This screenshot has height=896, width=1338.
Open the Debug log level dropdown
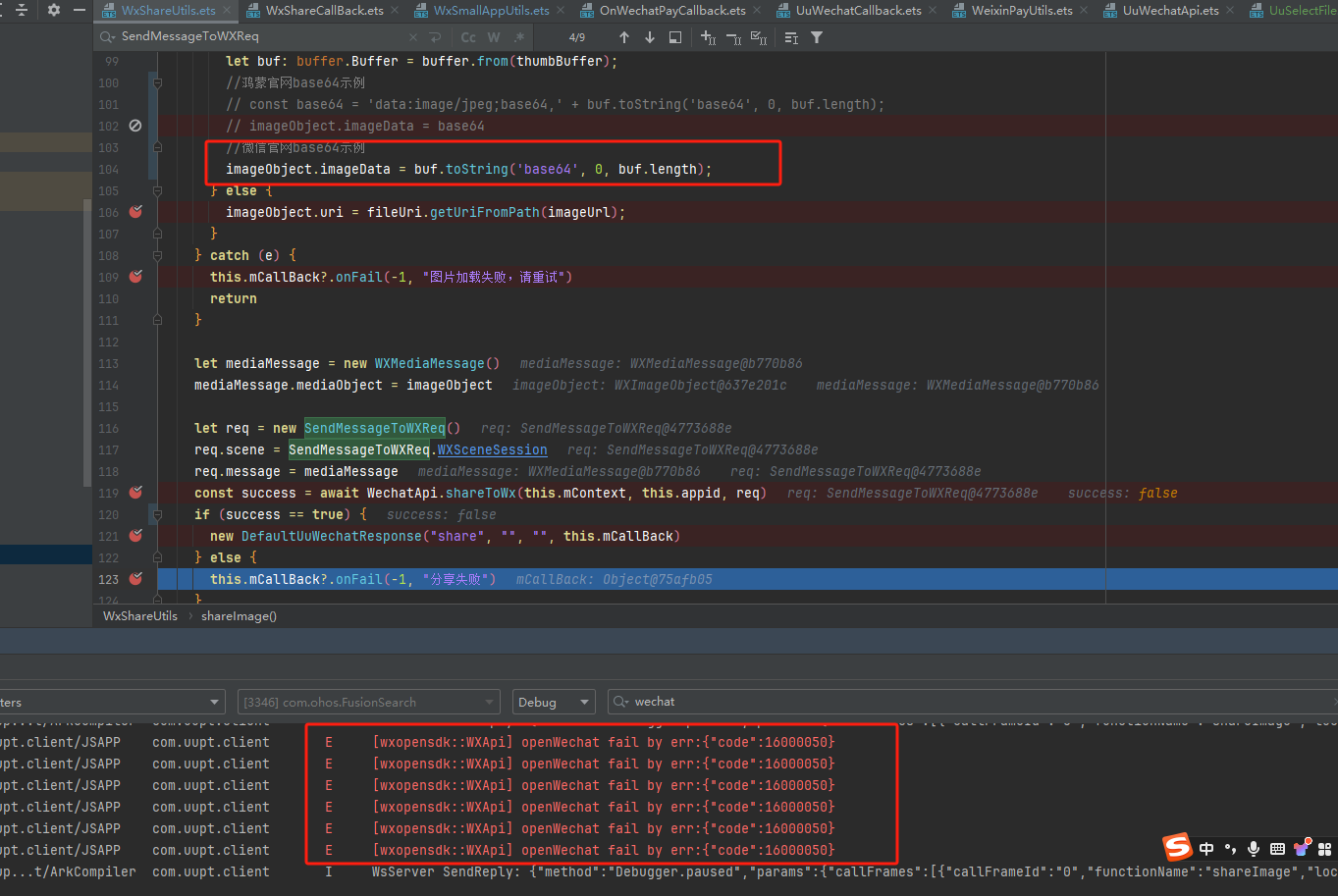555,702
